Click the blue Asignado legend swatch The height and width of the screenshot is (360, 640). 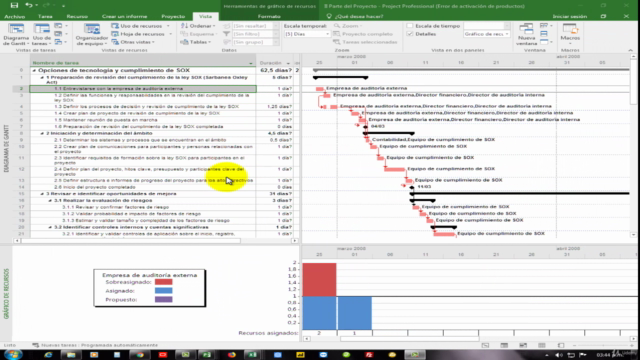tap(164, 291)
